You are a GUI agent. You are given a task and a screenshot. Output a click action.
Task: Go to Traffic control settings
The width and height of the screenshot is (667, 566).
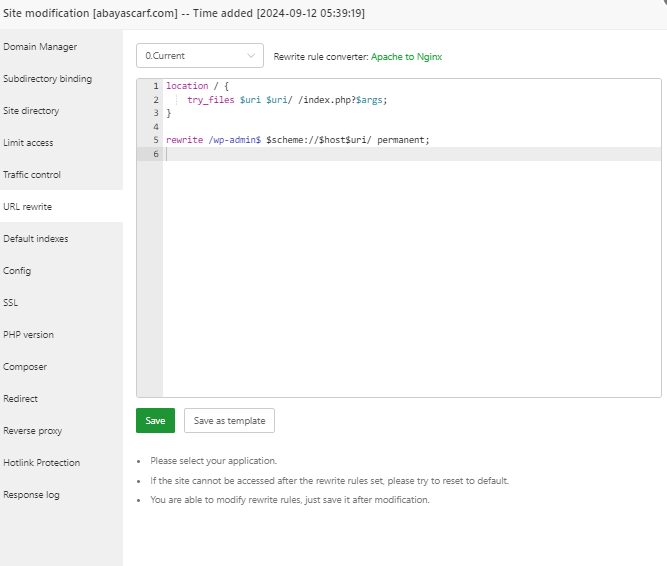pyautogui.click(x=32, y=175)
